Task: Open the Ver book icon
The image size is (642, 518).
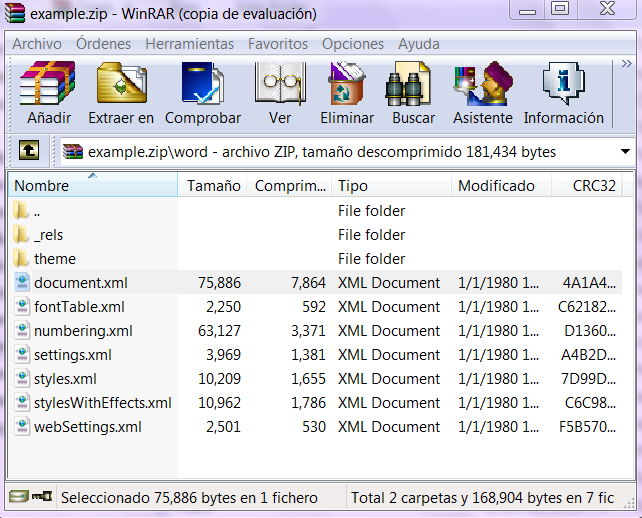Action: click(x=280, y=83)
